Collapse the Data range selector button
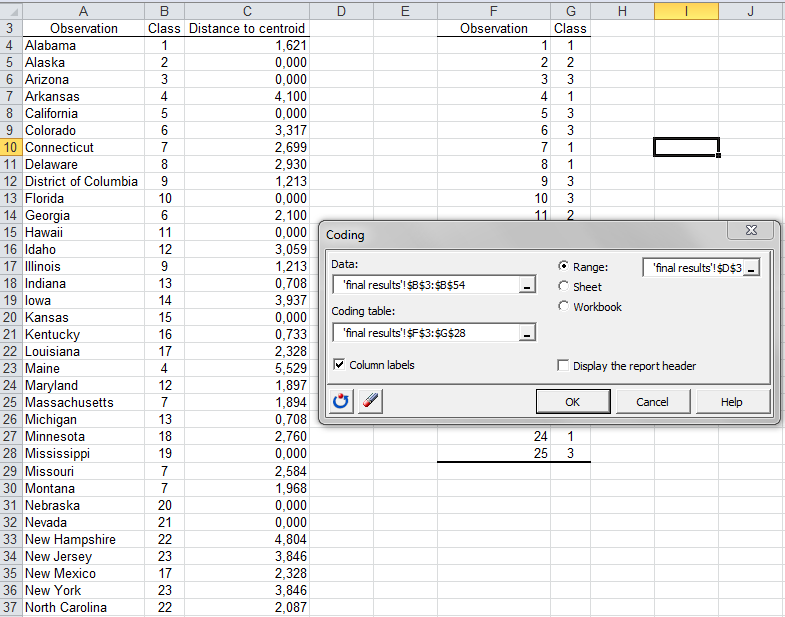The width and height of the screenshot is (785, 617). (x=527, y=285)
